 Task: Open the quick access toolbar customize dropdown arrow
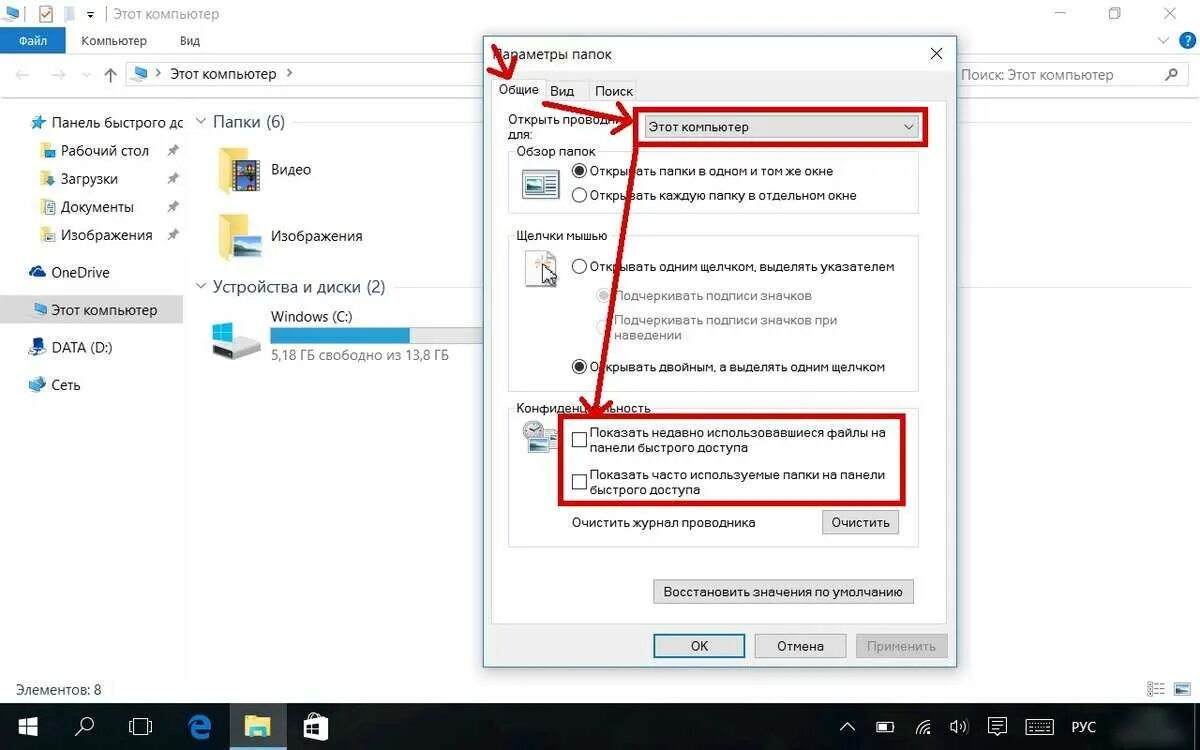pyautogui.click(x=90, y=15)
